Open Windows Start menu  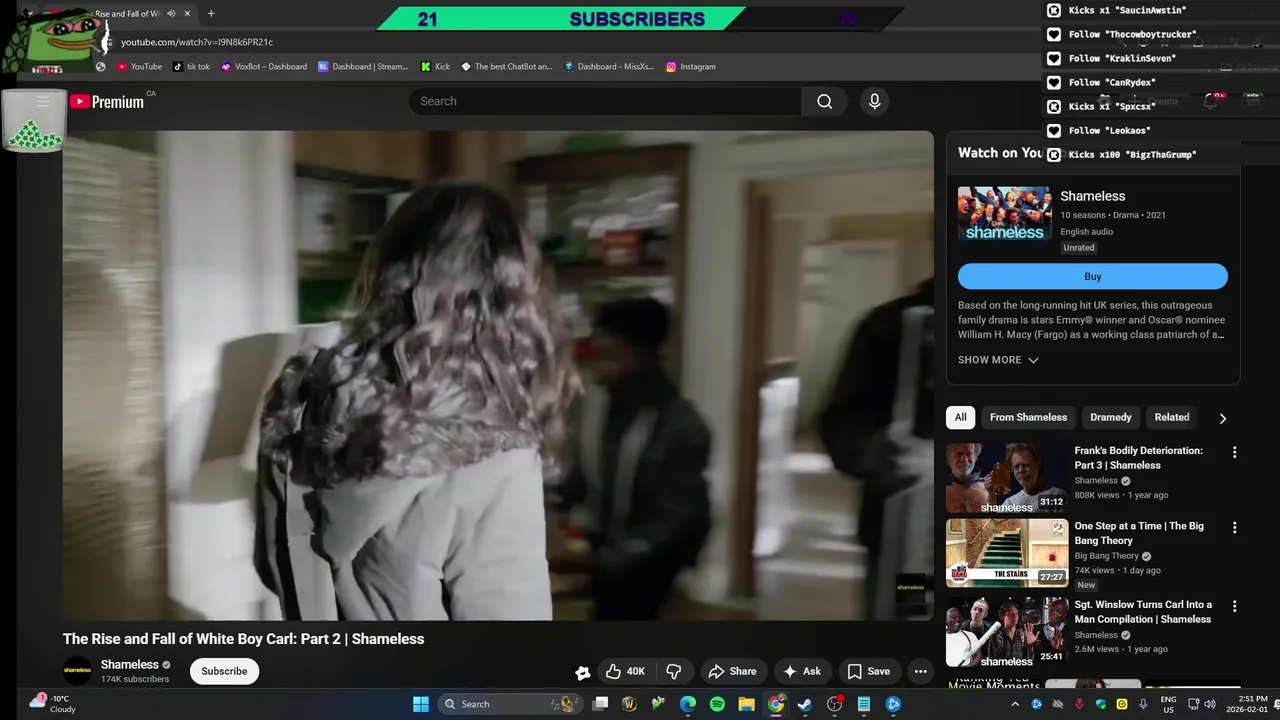pos(420,704)
